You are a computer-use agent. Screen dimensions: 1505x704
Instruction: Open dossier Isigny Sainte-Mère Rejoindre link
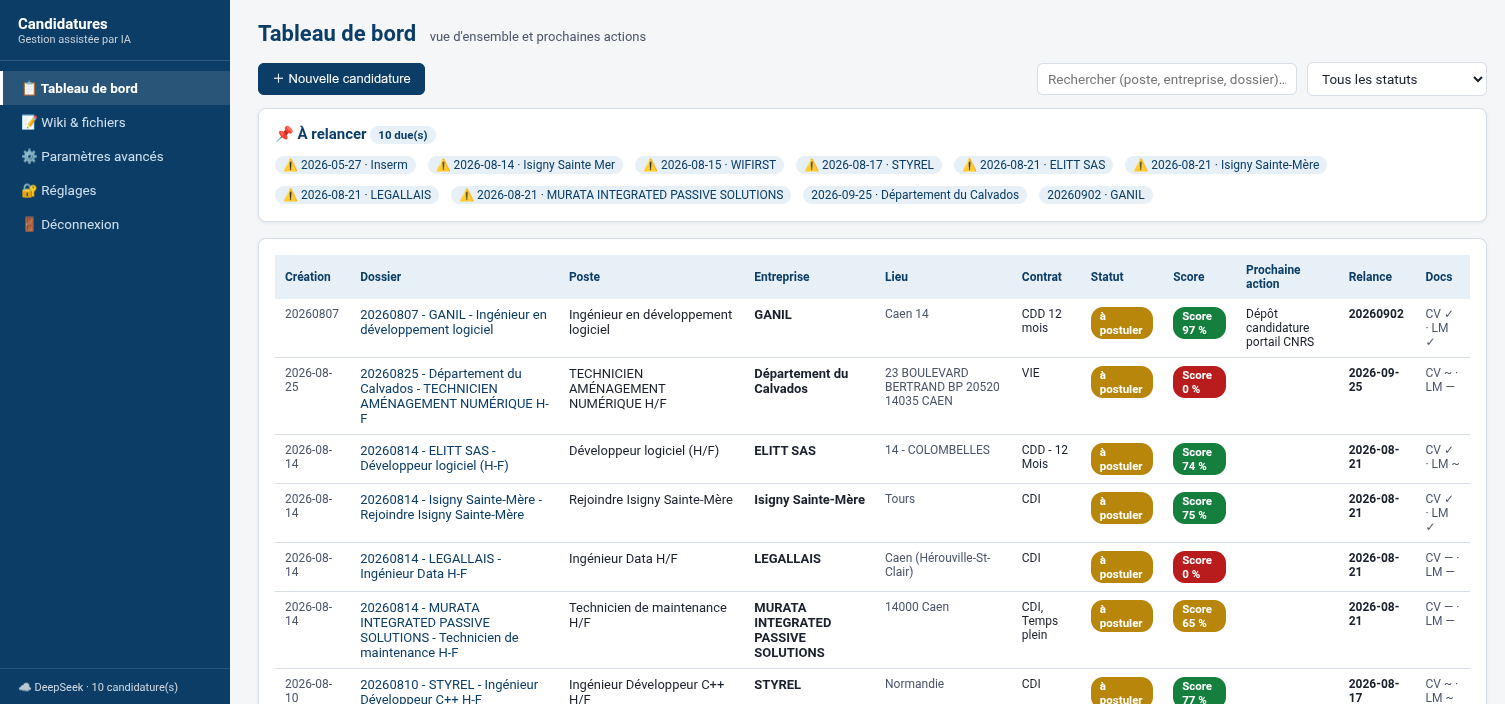pyautogui.click(x=451, y=507)
